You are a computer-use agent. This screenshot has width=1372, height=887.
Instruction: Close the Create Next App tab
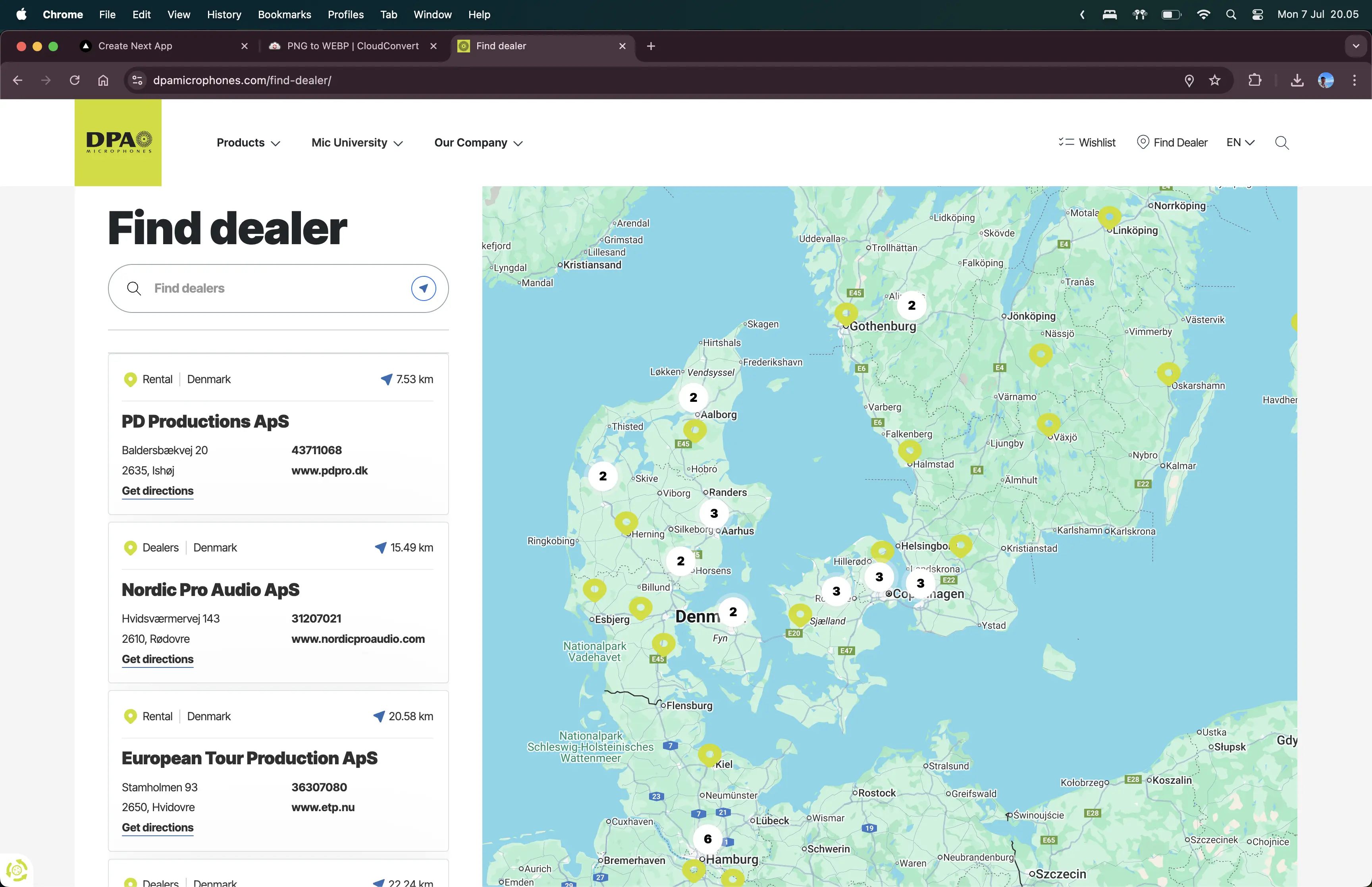tap(244, 46)
